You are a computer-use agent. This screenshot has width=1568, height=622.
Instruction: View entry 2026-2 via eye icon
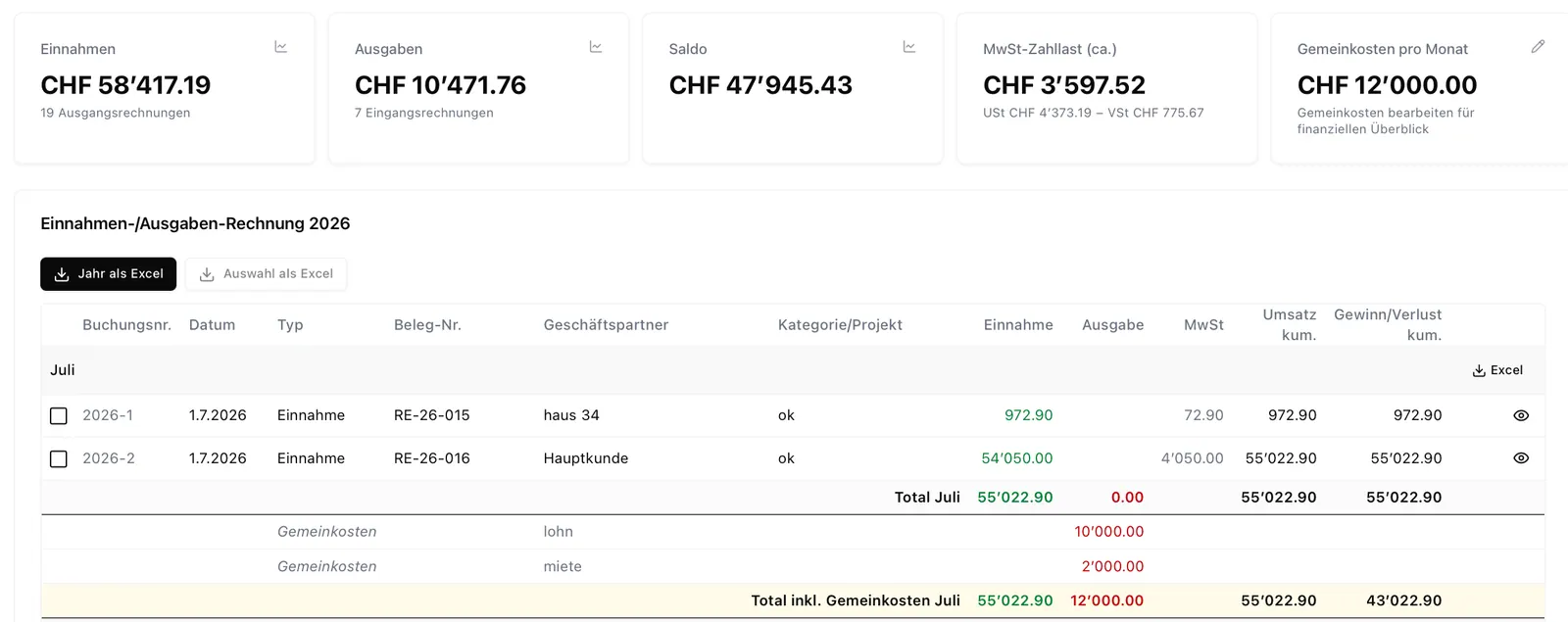1521,458
